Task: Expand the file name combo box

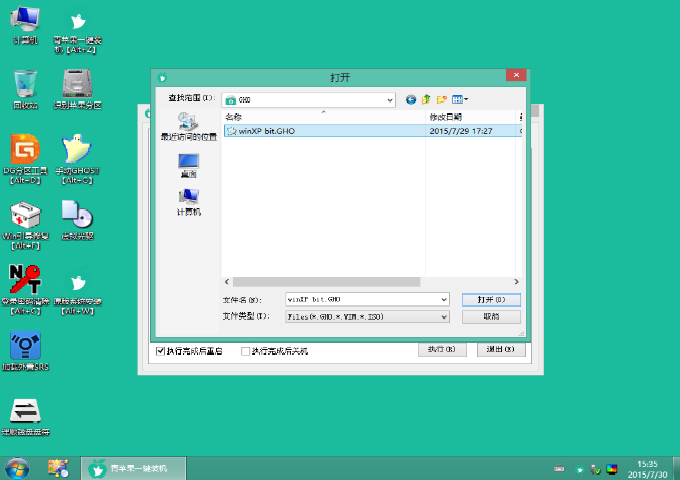Action: [x=444, y=299]
